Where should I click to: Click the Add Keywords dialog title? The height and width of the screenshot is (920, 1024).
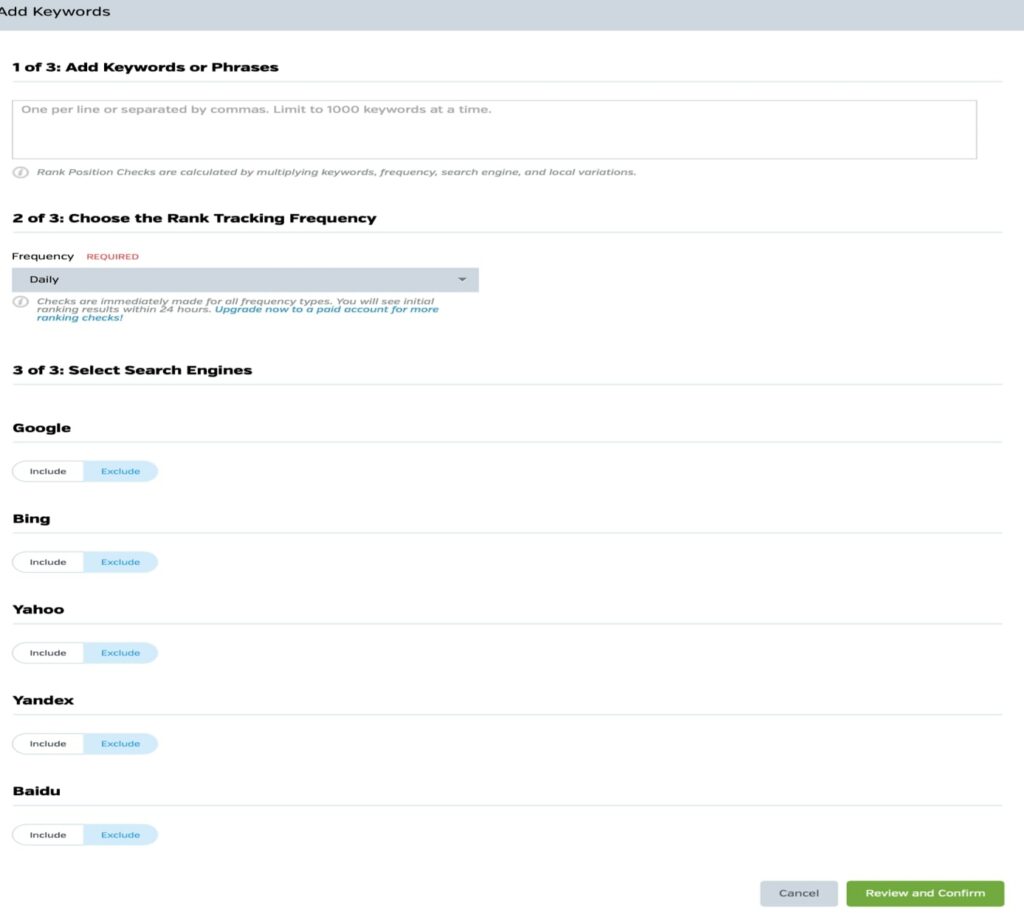[54, 12]
